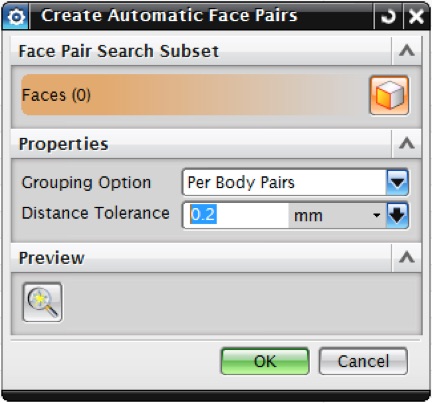
Task: Click the preview magnifier icon
Action: (x=42, y=302)
